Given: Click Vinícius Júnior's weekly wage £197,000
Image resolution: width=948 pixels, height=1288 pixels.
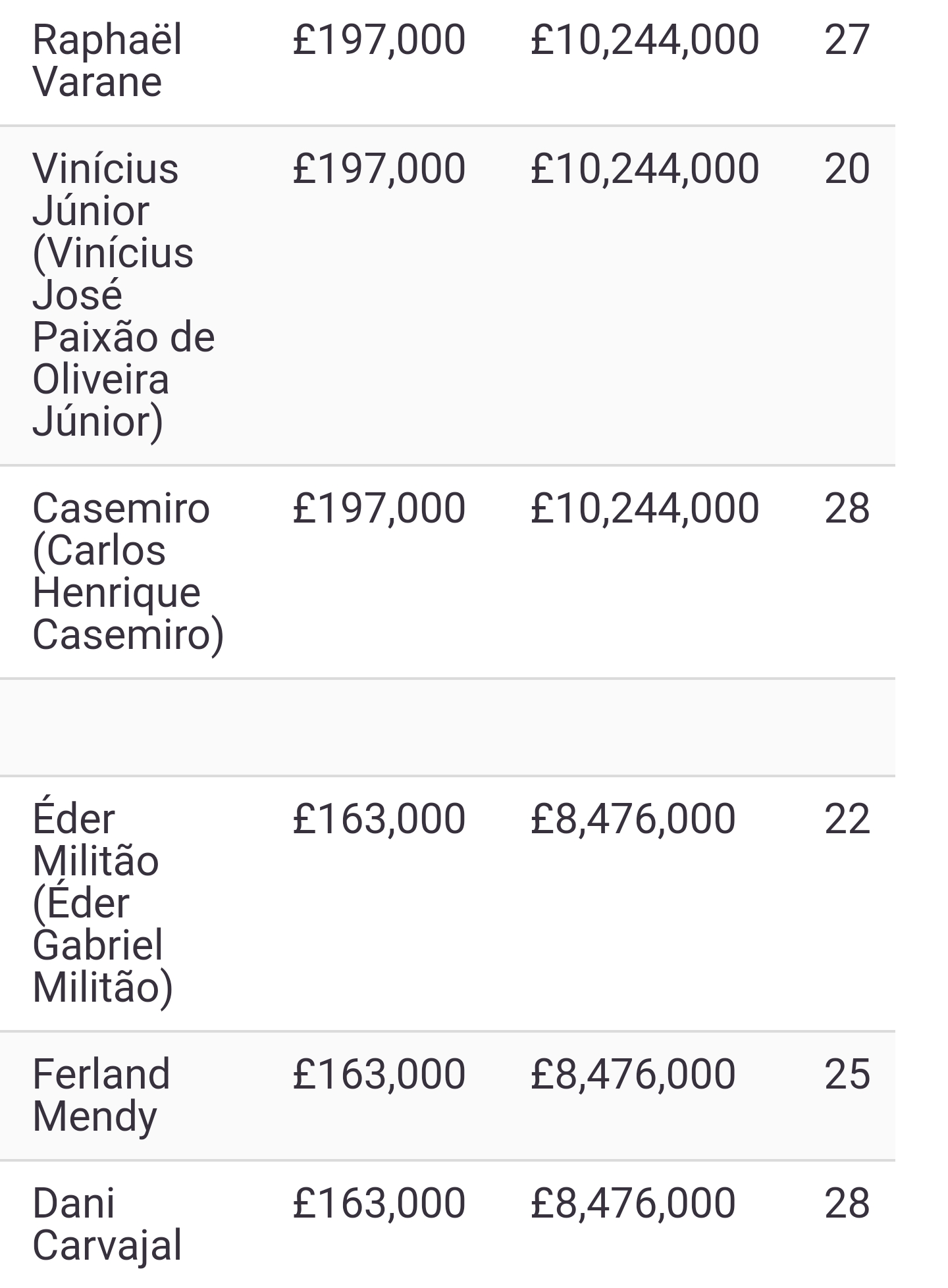Looking at the screenshot, I should 379,169.
